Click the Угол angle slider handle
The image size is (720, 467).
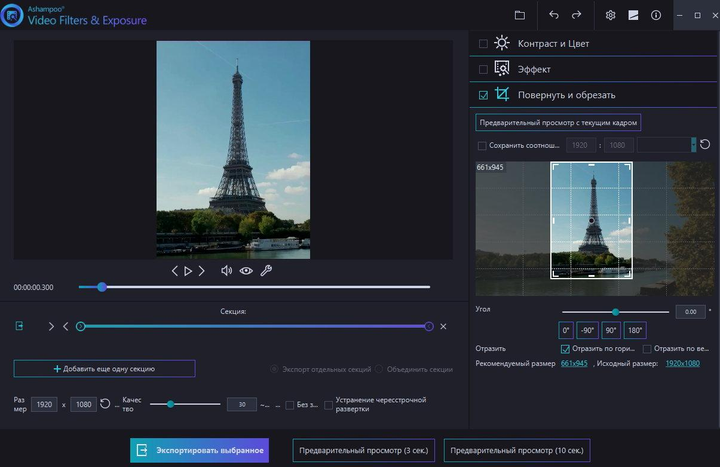(x=615, y=312)
